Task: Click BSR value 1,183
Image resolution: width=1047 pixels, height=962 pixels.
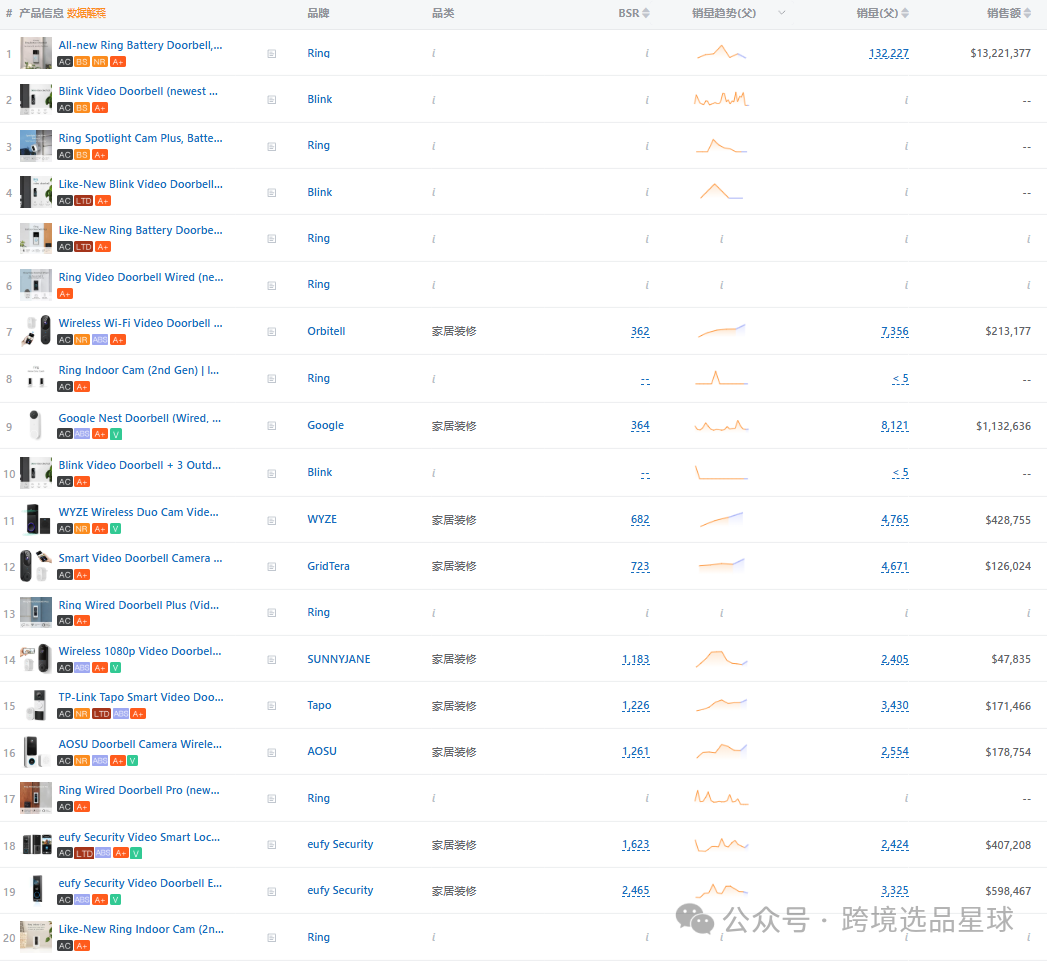Action: pos(636,660)
